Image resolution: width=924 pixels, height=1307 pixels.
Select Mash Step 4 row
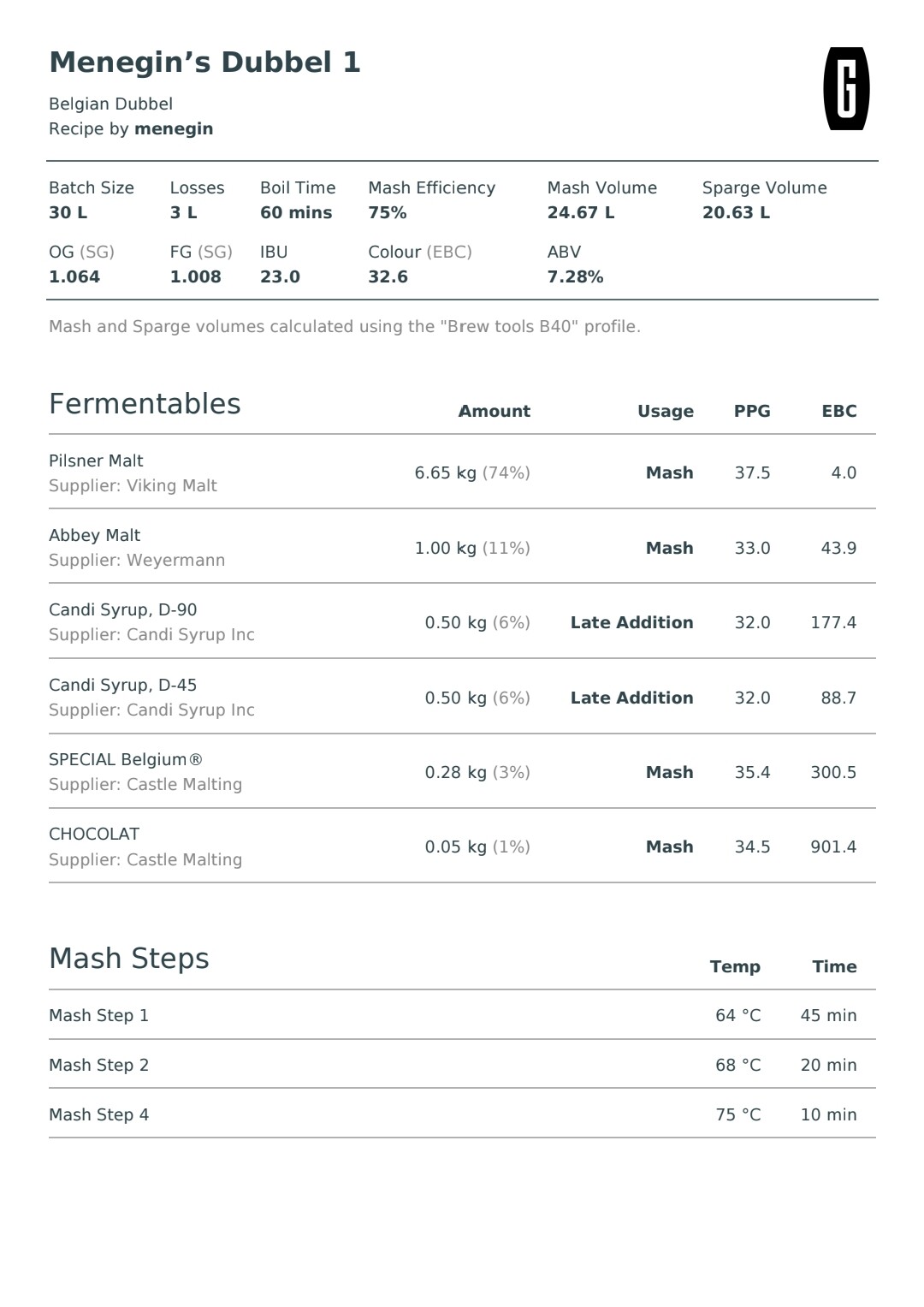[x=462, y=1114]
